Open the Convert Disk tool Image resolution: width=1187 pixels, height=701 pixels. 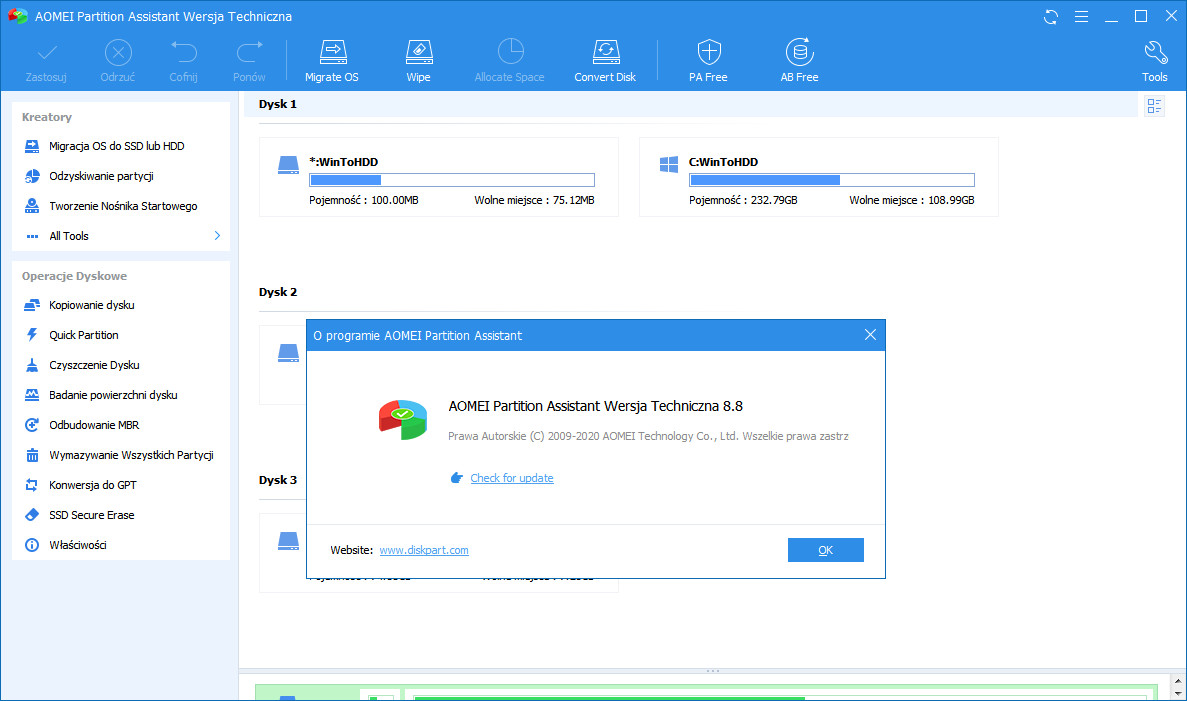(x=605, y=61)
